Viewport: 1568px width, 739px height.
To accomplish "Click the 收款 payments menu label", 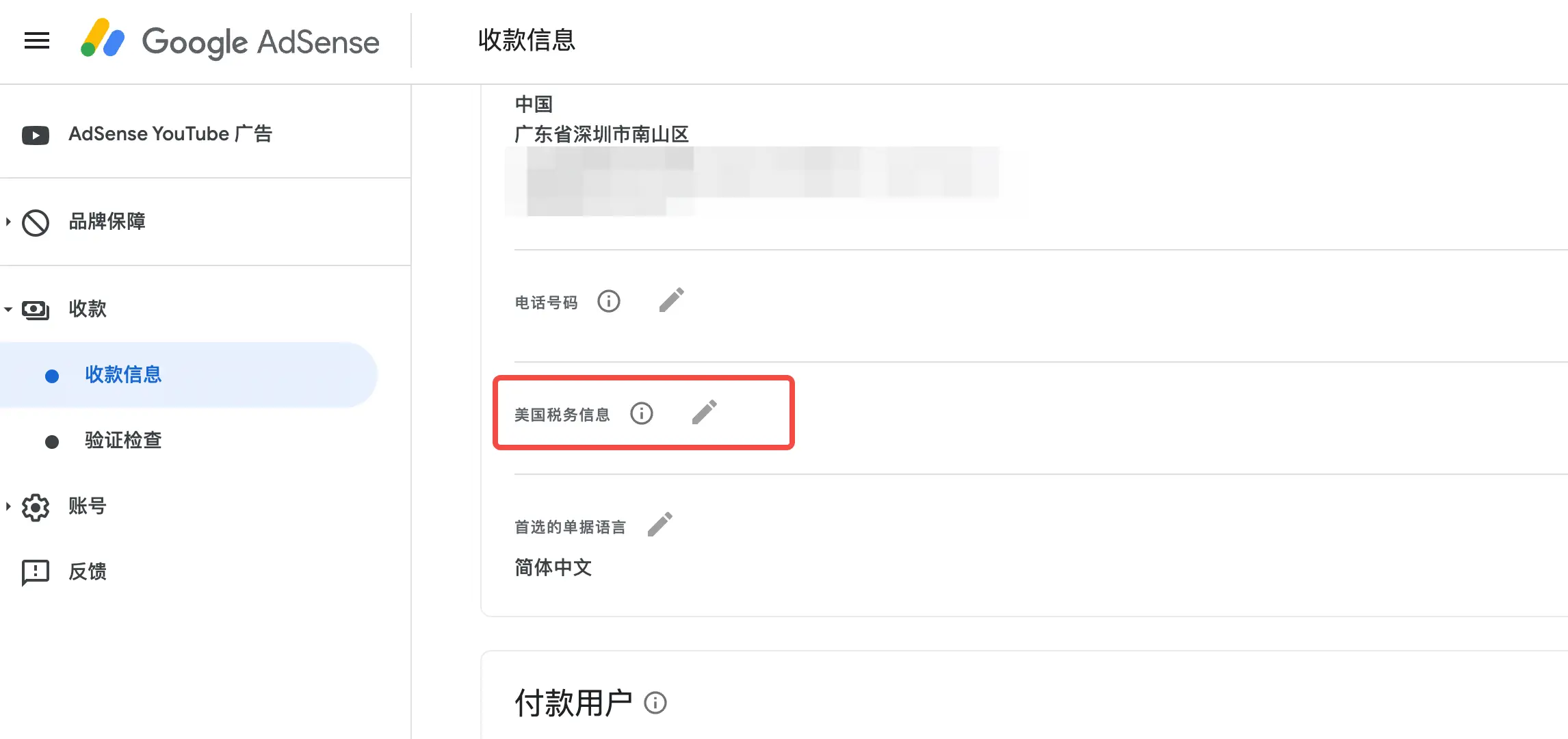I will (x=88, y=309).
